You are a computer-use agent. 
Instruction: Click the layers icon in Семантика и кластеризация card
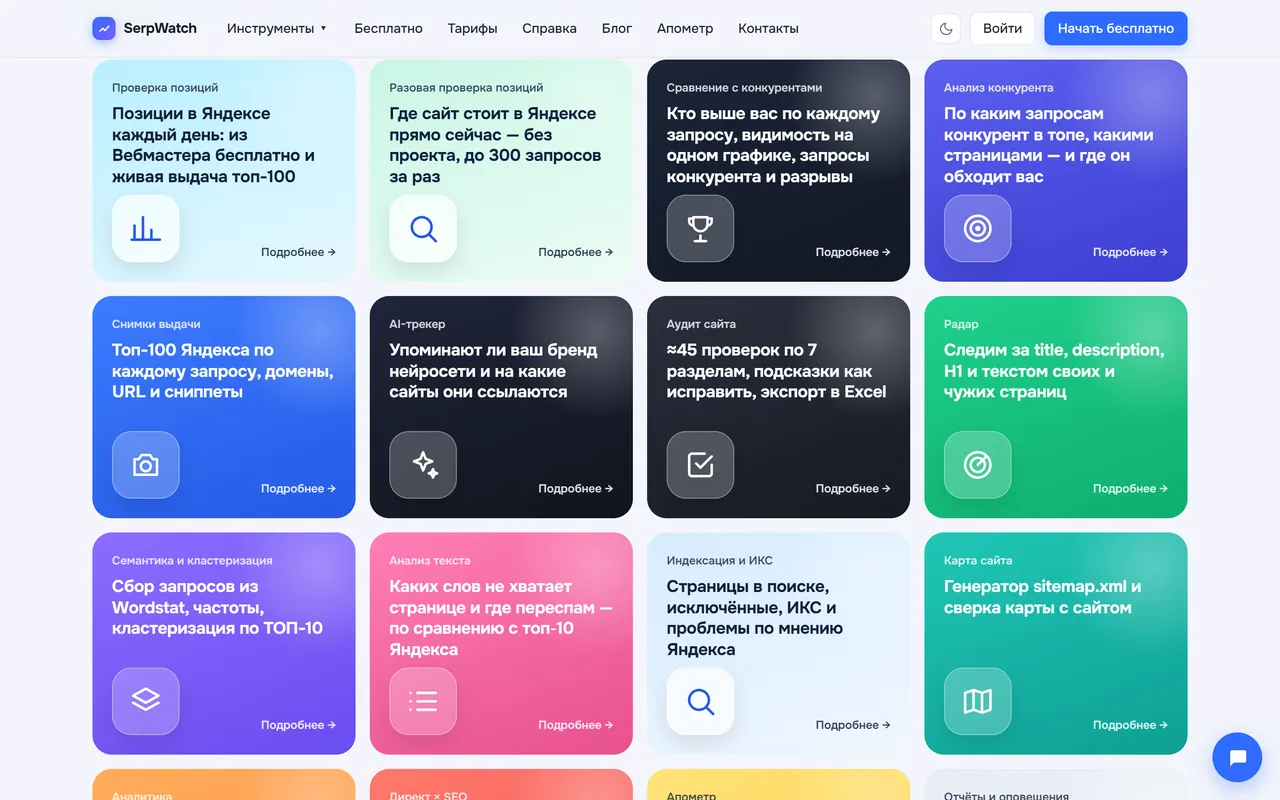click(146, 702)
